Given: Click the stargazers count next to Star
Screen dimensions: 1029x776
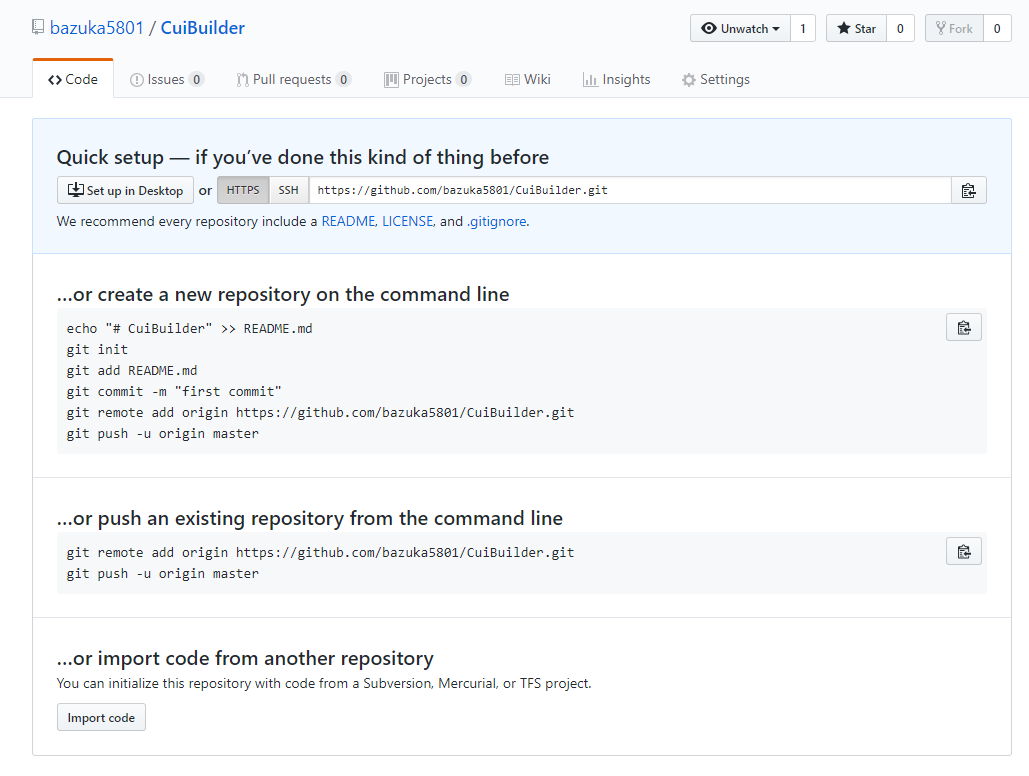Looking at the screenshot, I should (900, 28).
